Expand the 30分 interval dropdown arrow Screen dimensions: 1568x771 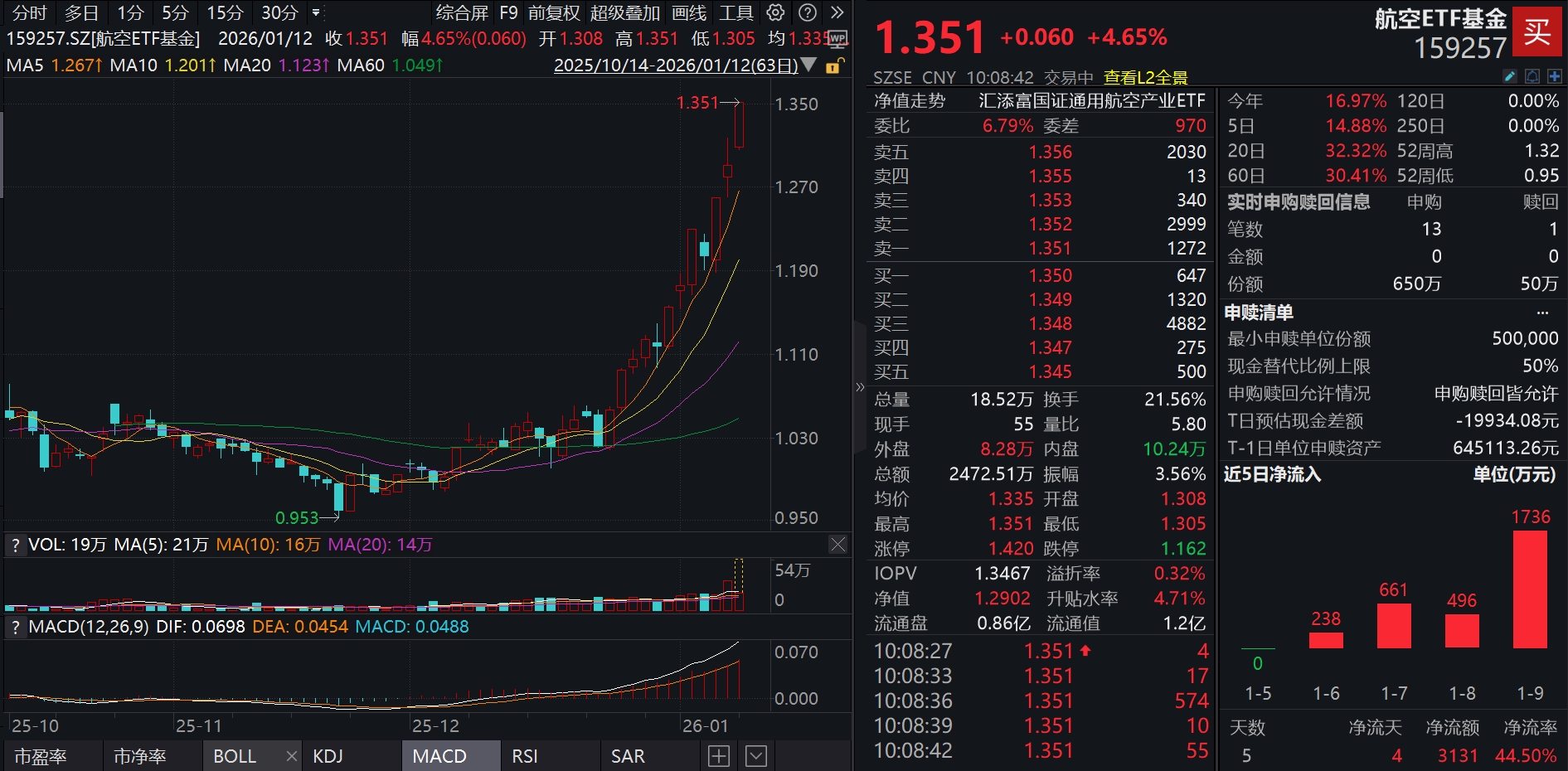point(316,13)
